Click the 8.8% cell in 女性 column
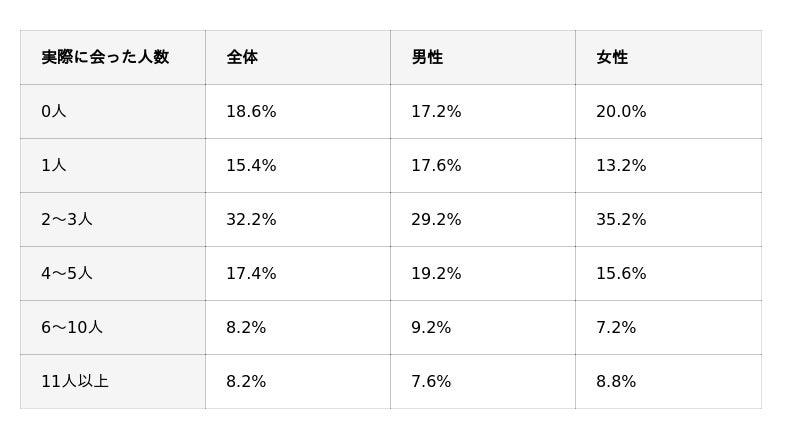Image resolution: width=800 pixels, height=439 pixels. pyautogui.click(x=668, y=382)
